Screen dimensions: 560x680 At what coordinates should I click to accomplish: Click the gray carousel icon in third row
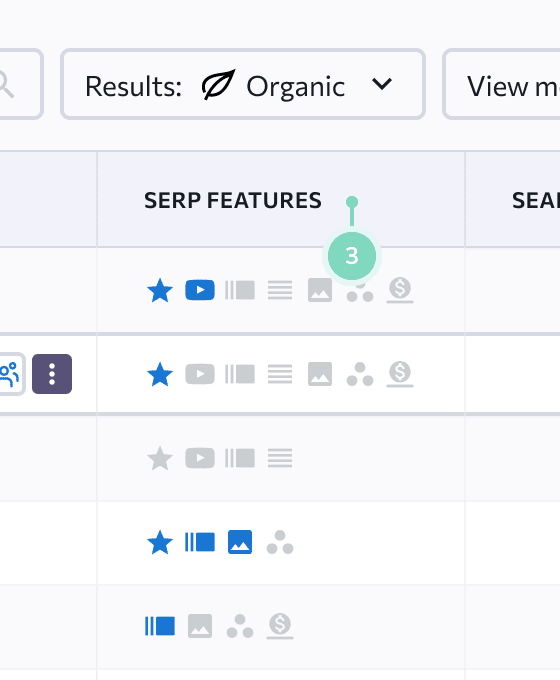pos(240,458)
